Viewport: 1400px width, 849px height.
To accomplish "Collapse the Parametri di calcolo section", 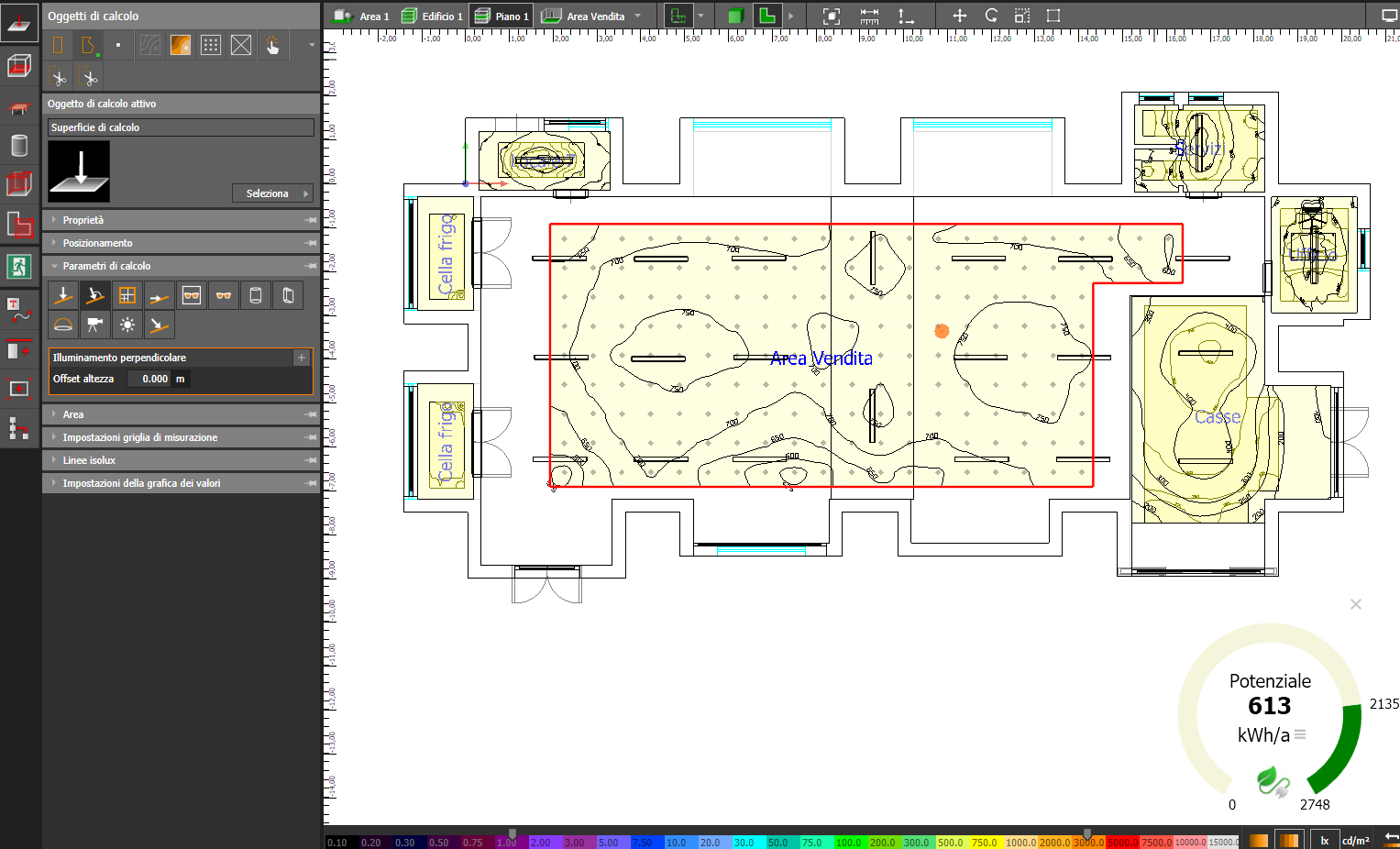I will click(106, 266).
